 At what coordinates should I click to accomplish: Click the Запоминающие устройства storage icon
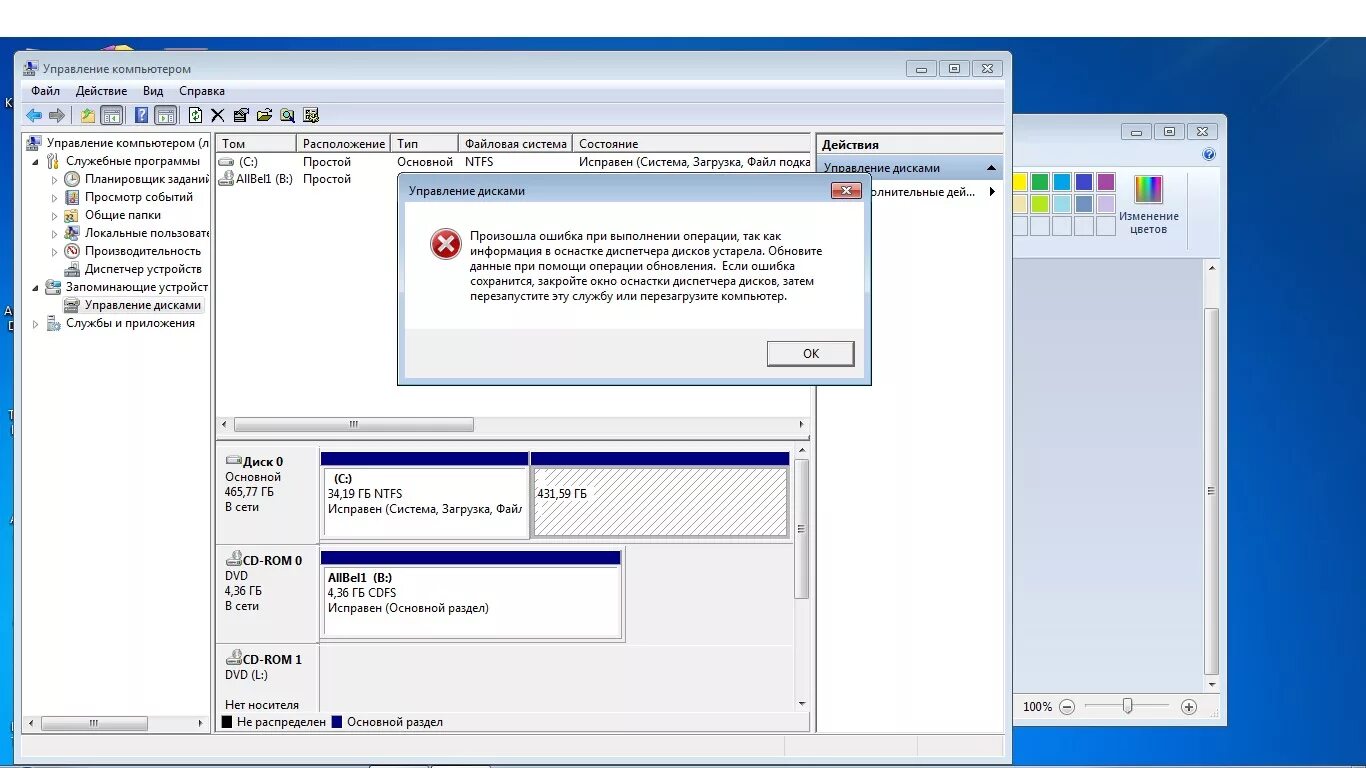tap(54, 287)
